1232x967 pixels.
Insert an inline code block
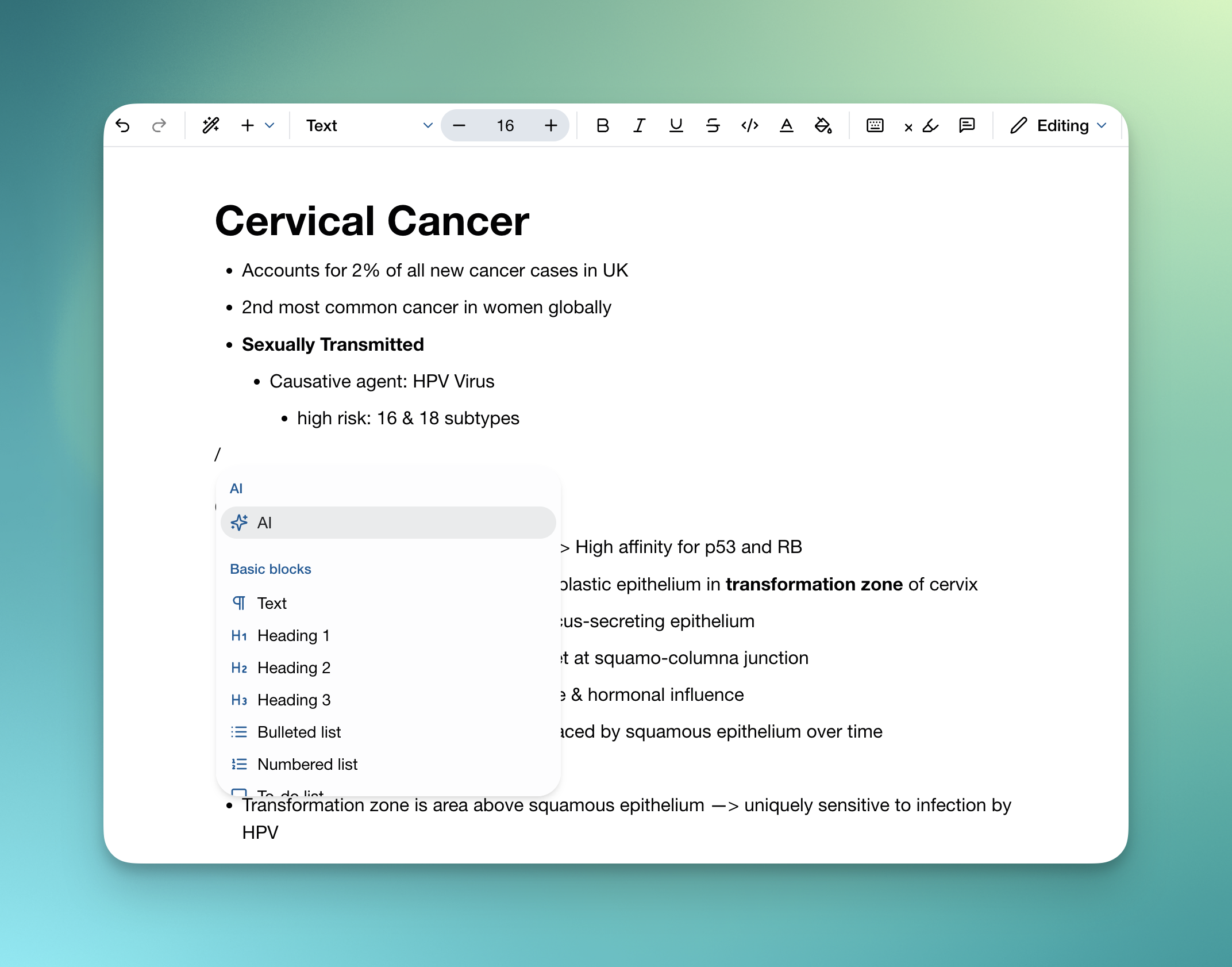pyautogui.click(x=749, y=125)
